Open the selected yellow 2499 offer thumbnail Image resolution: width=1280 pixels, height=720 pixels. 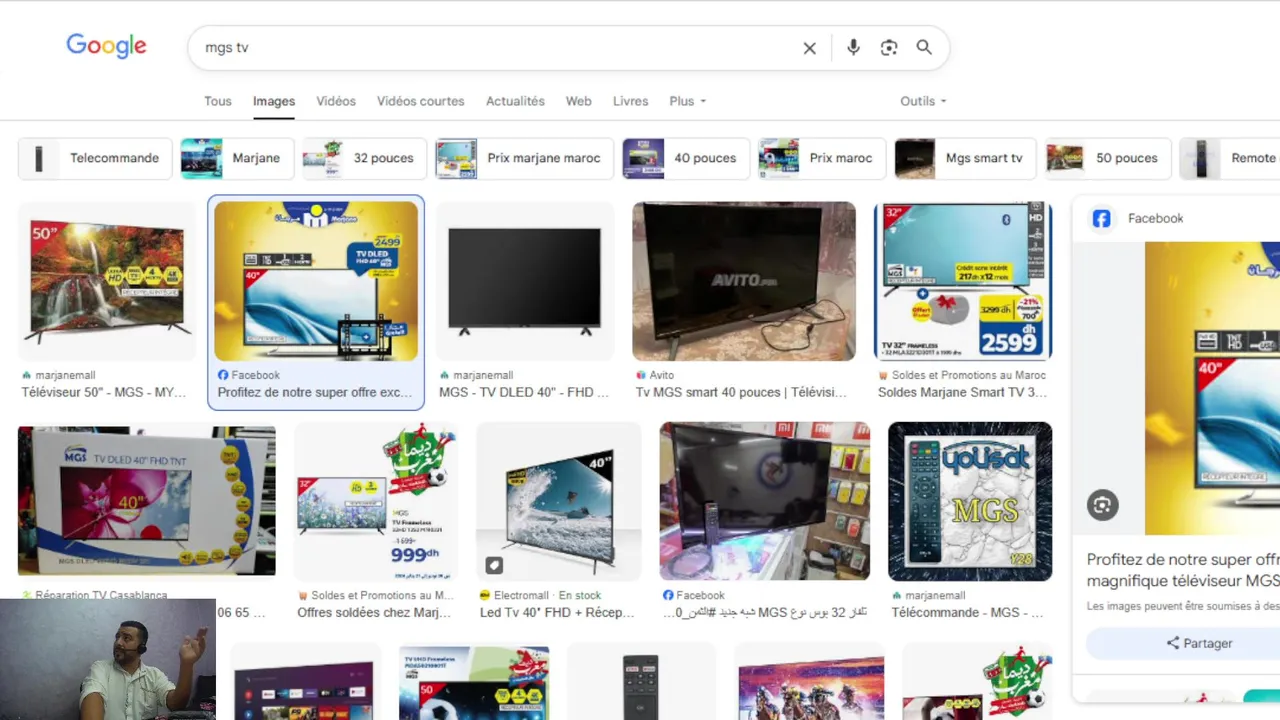coord(316,281)
